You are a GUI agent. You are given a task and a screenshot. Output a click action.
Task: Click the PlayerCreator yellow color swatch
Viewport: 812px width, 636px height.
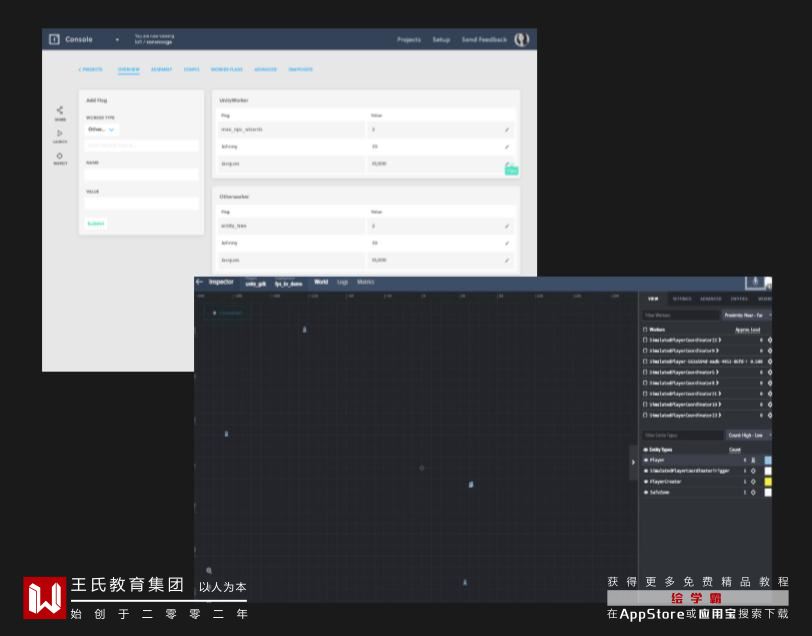click(768, 482)
